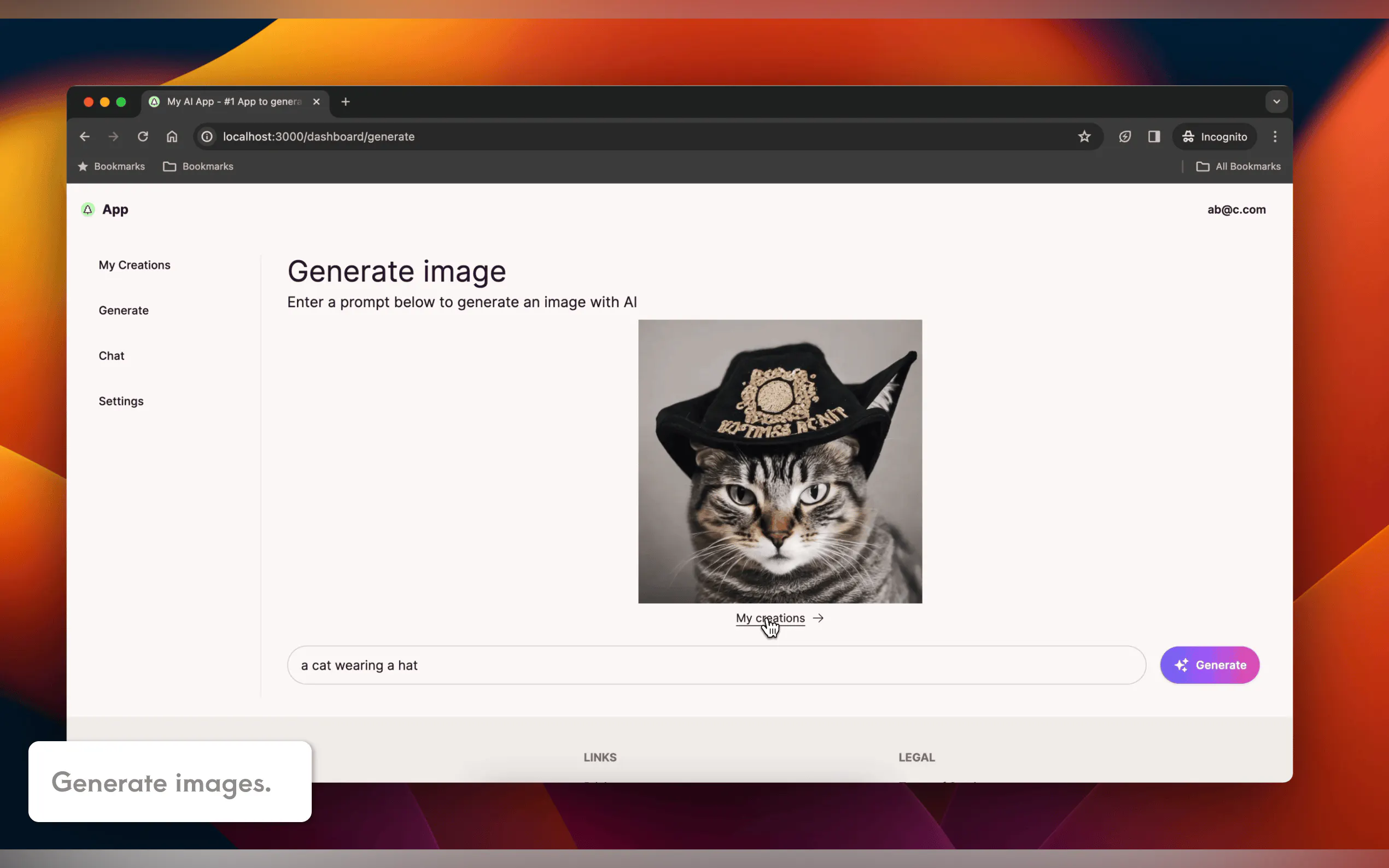The image size is (1389, 868).
Task: Expand the tab search dropdown chevron
Action: pyautogui.click(x=1276, y=102)
